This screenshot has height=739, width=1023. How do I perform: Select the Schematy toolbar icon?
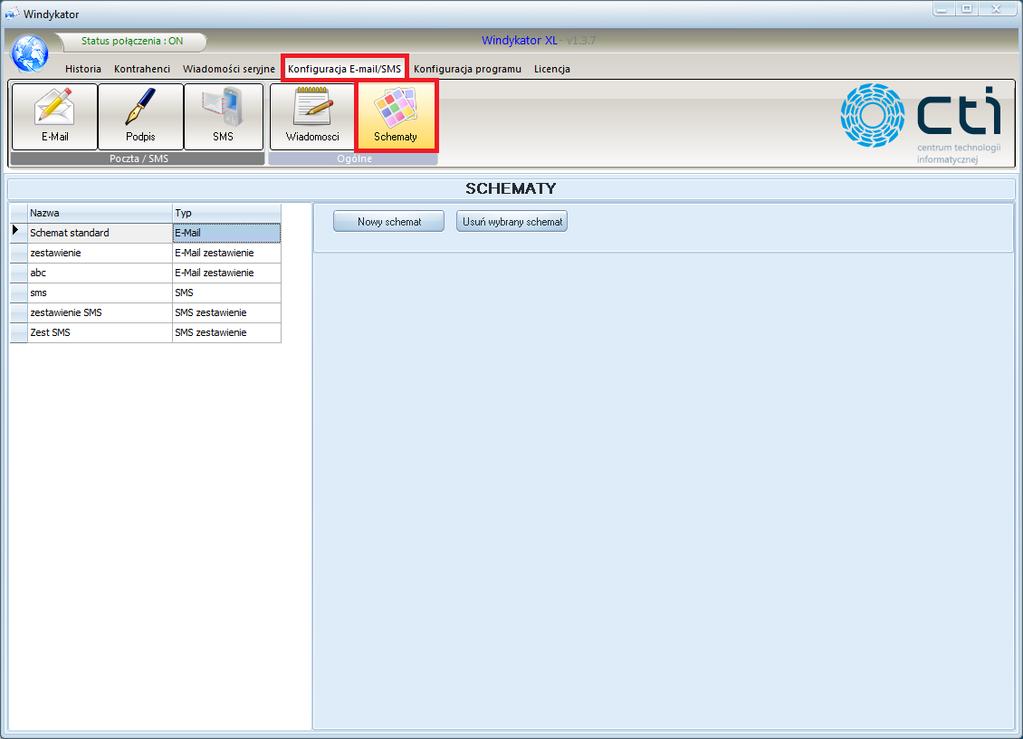(395, 116)
